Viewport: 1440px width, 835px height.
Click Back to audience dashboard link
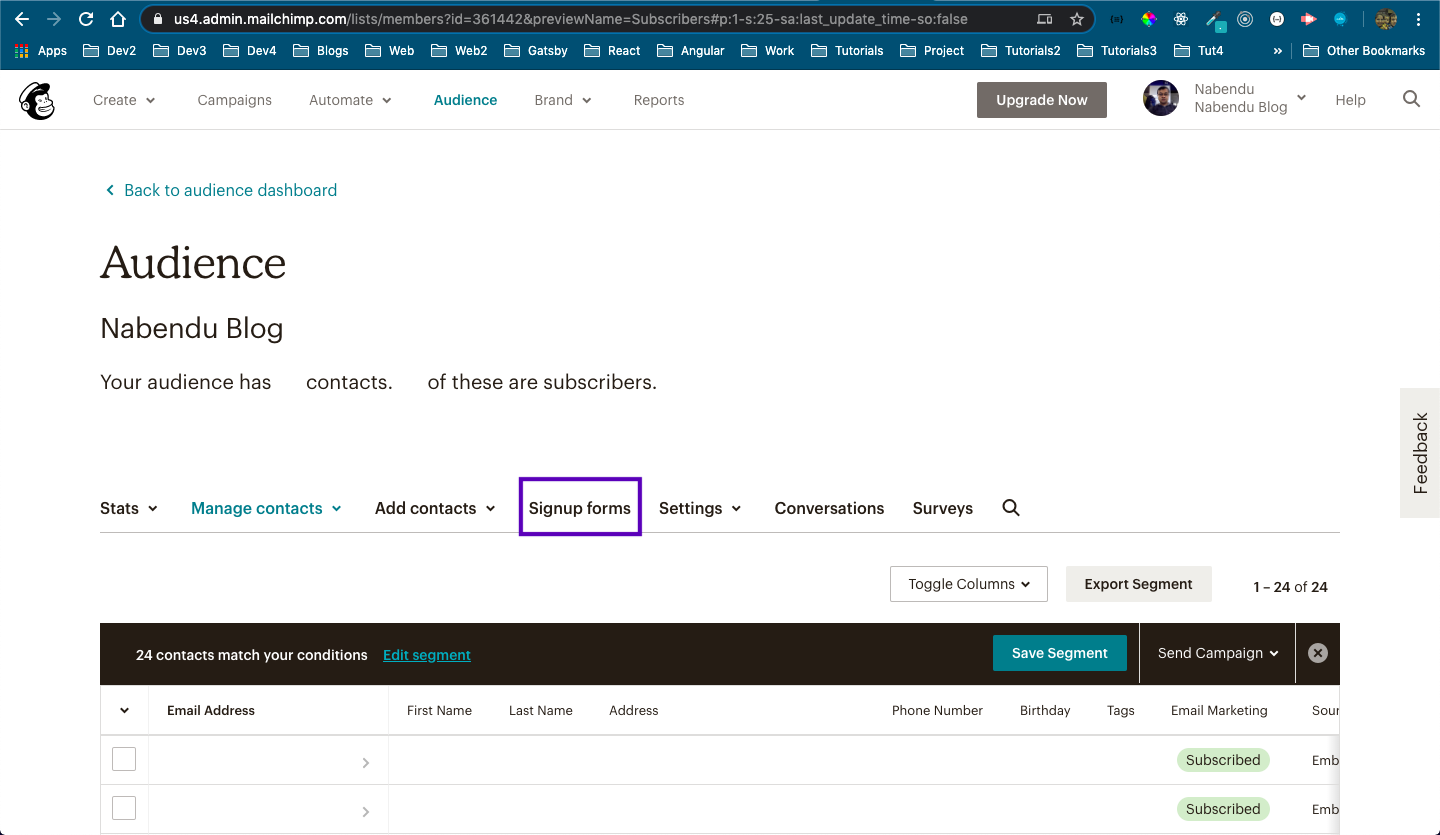coord(221,190)
